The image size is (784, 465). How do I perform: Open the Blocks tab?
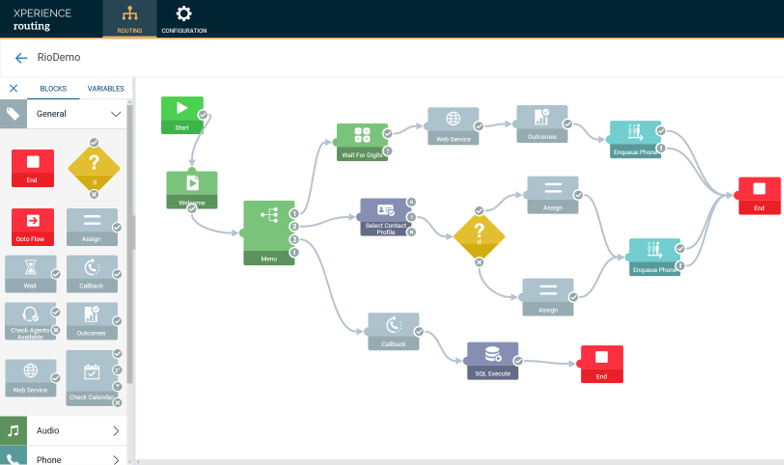pos(53,89)
